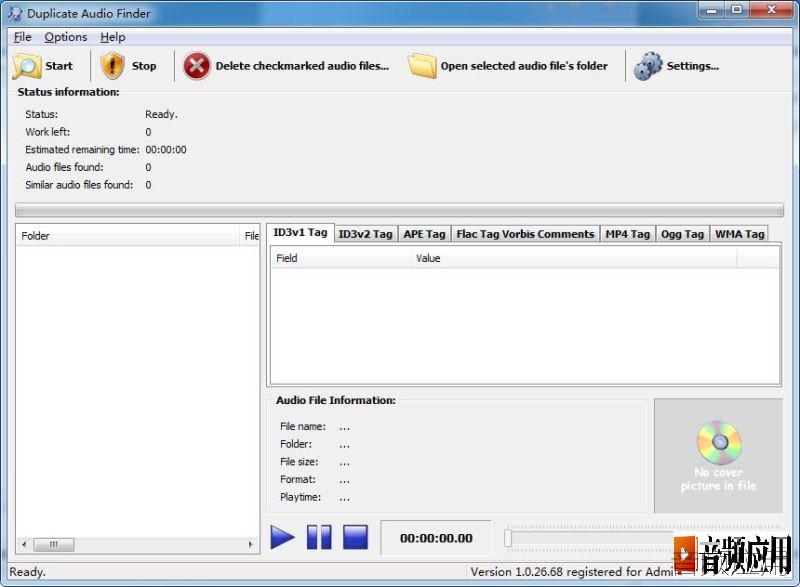Click the file list horizontal scrollbar thumb

tap(54, 544)
